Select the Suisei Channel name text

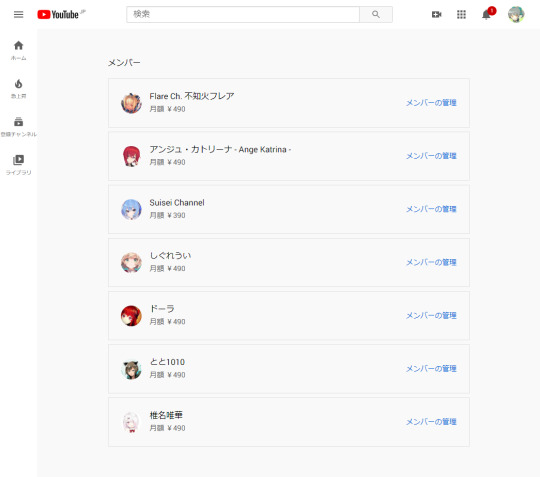(x=177, y=203)
